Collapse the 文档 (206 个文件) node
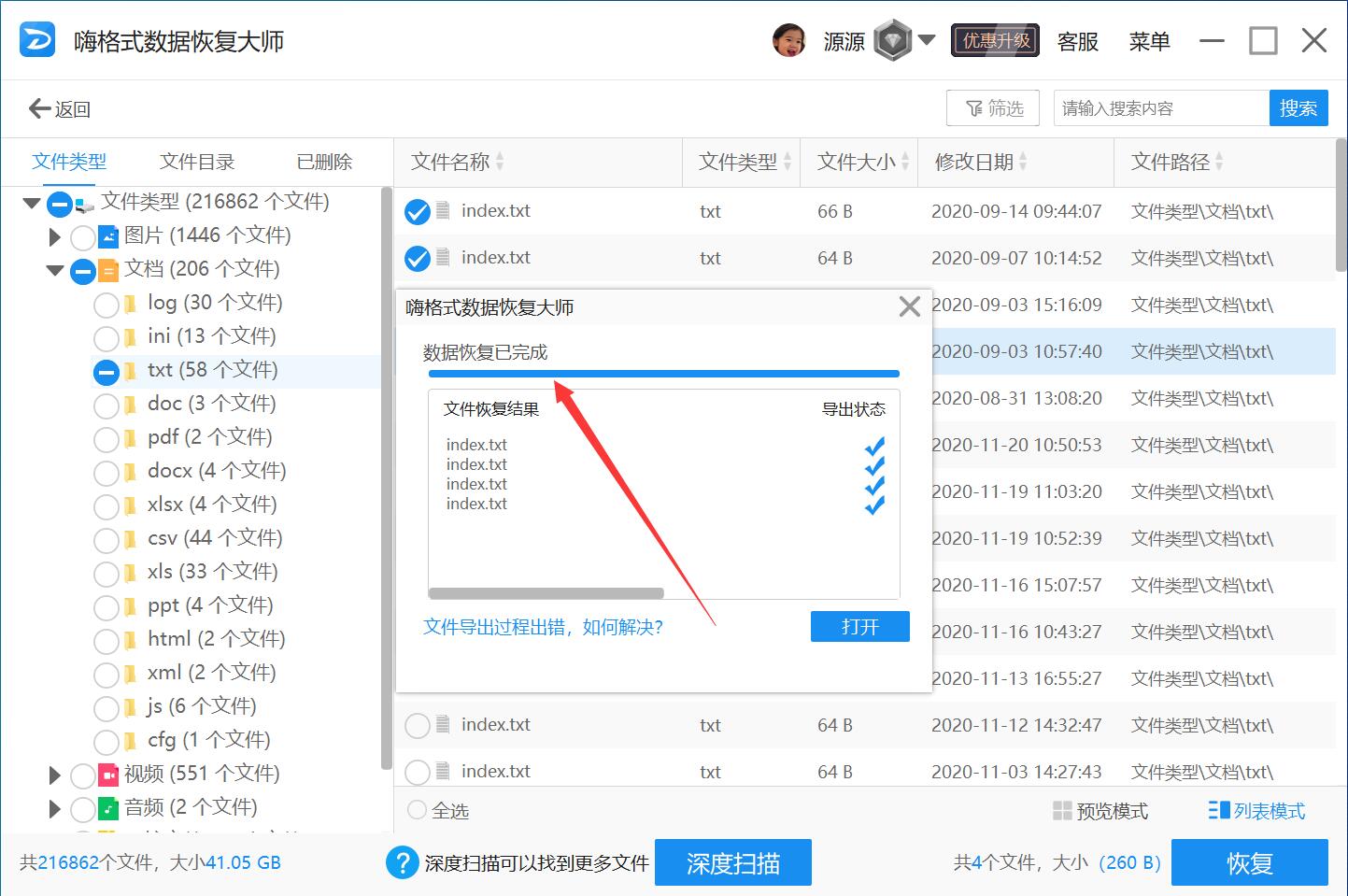Image resolution: width=1348 pixels, height=896 pixels. click(53, 270)
